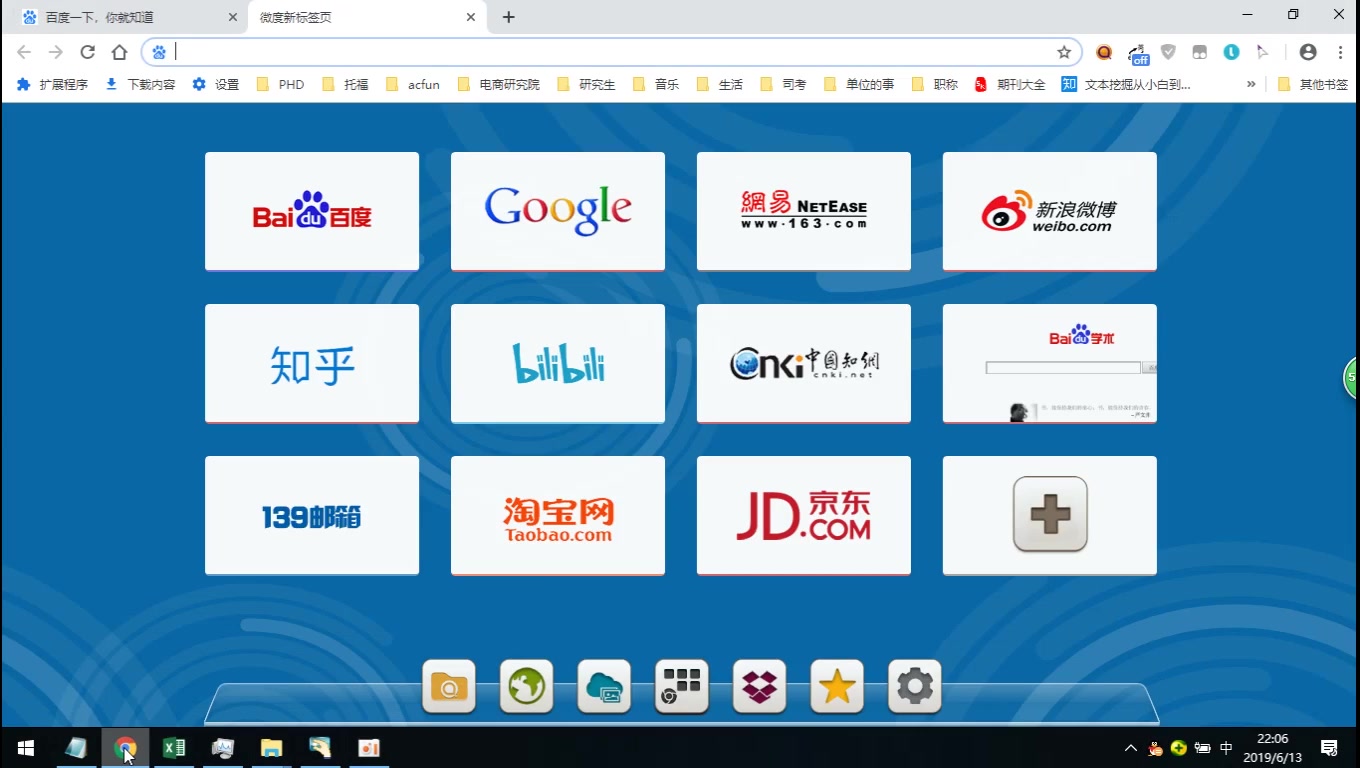Open the CNKI 中国知网 tile

[804, 363]
